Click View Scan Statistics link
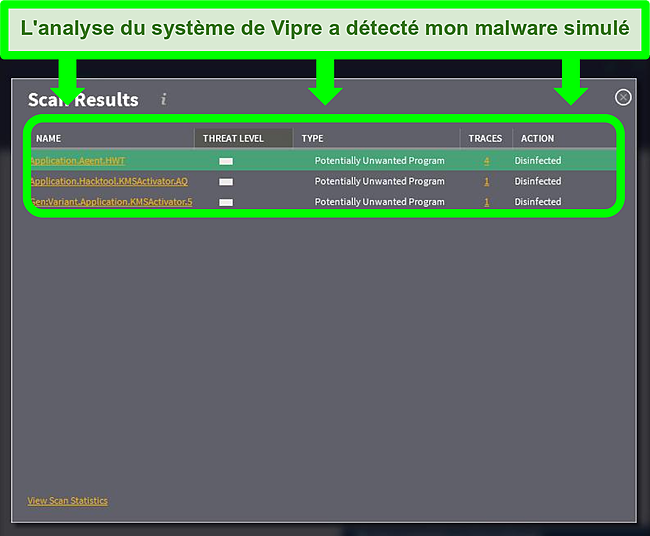This screenshot has width=650, height=536. tap(68, 501)
